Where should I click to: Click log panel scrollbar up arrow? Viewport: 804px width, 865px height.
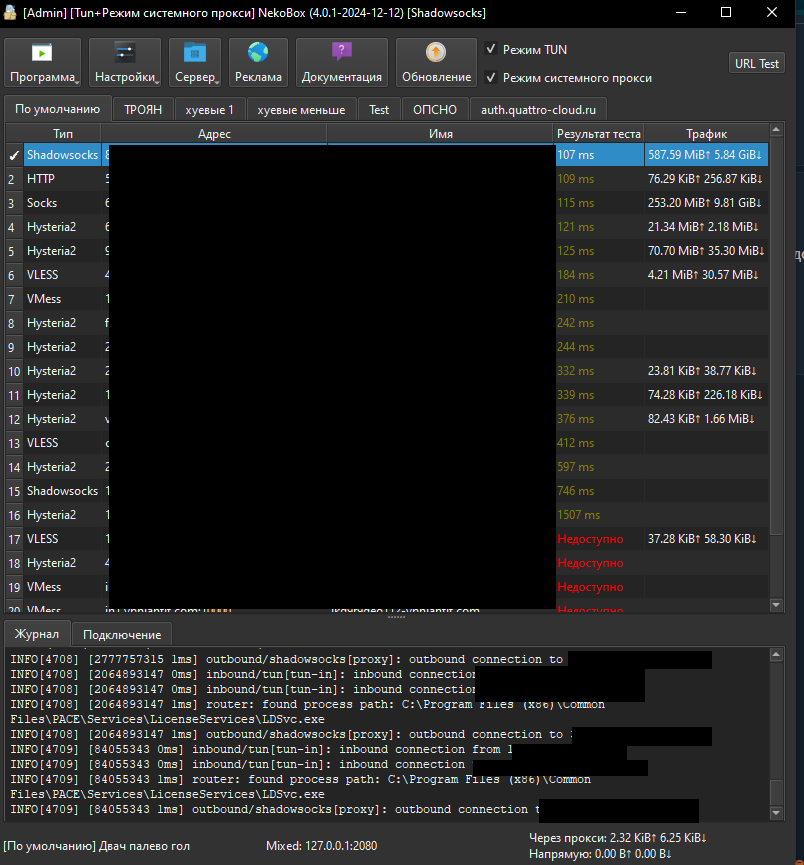pos(776,655)
